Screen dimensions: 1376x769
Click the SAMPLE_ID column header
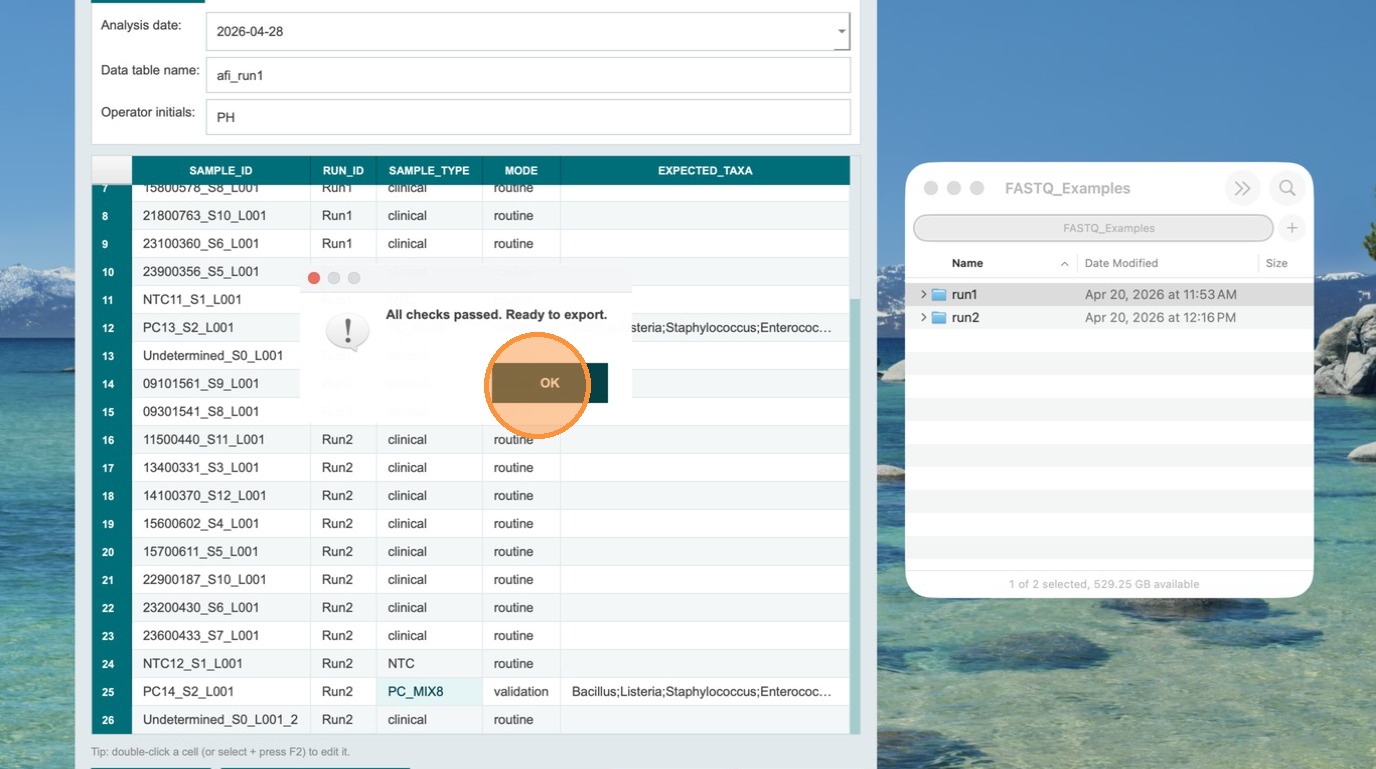pos(221,171)
